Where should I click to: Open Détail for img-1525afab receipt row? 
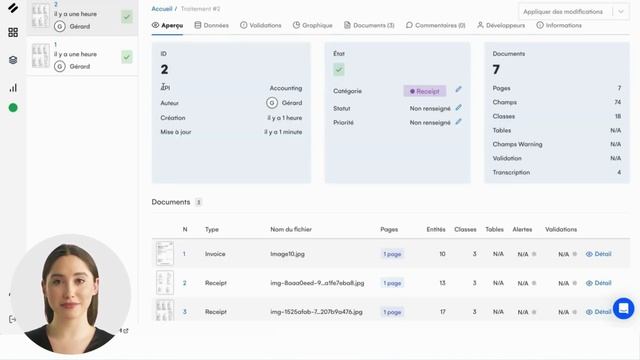pos(599,312)
